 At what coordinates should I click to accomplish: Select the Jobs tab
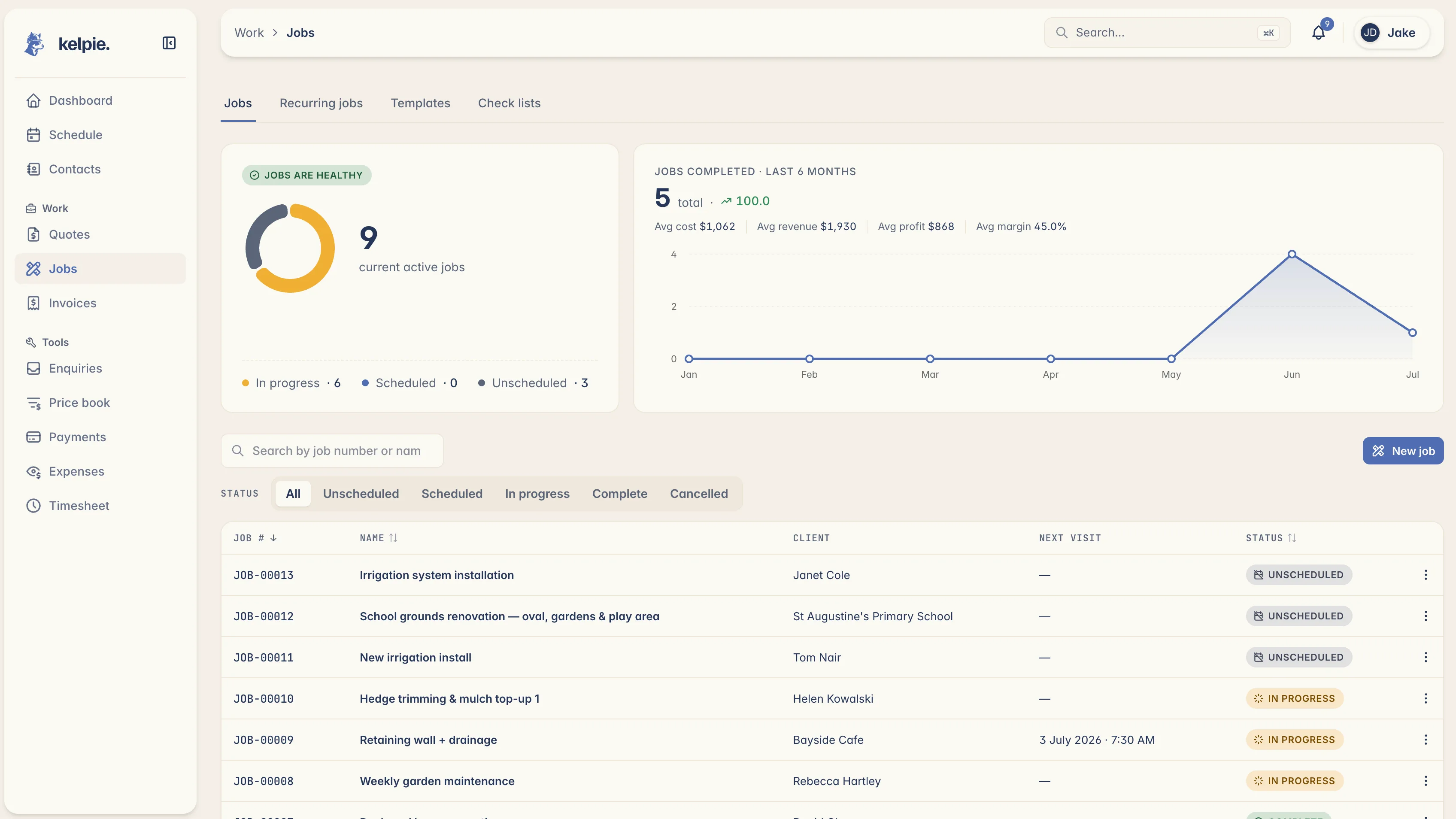(238, 103)
